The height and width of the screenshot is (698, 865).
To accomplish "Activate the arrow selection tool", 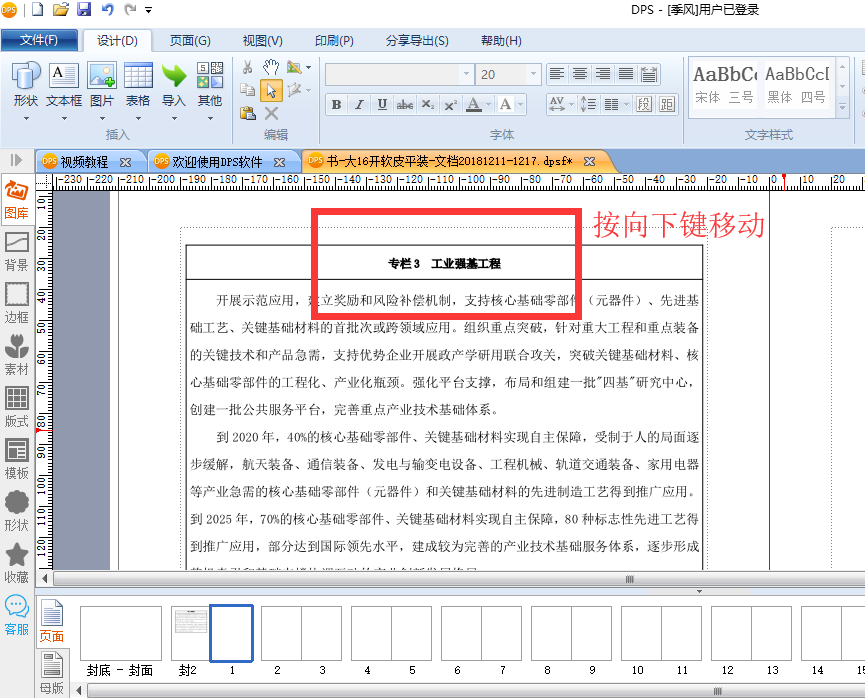I will coord(271,90).
